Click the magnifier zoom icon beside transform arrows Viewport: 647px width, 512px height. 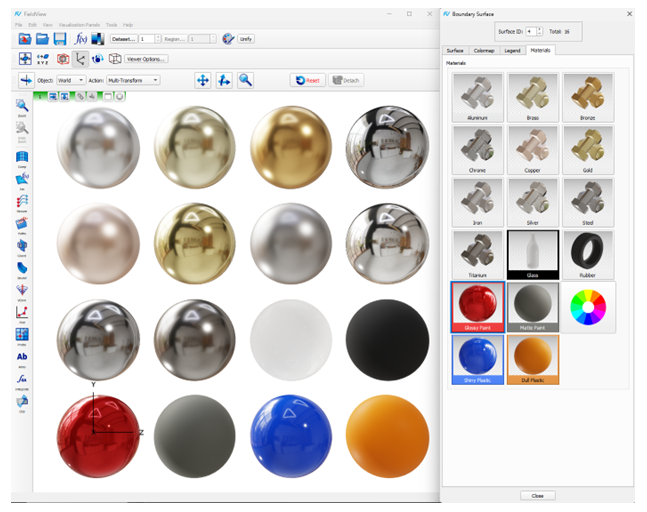pos(245,80)
